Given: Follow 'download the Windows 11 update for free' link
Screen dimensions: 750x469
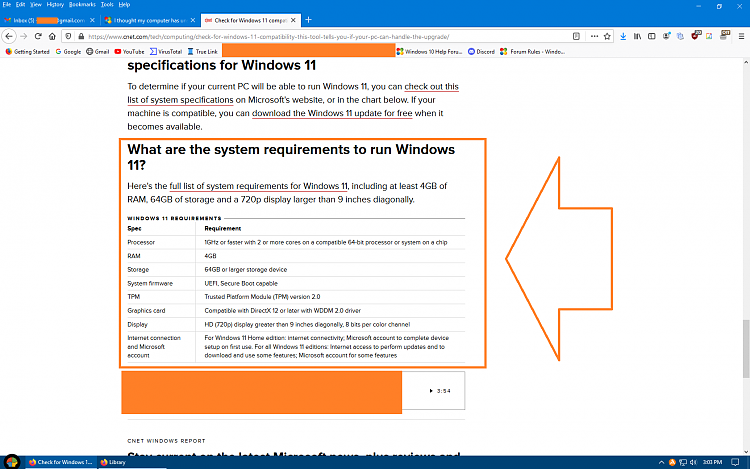Looking at the screenshot, I should click(332, 113).
